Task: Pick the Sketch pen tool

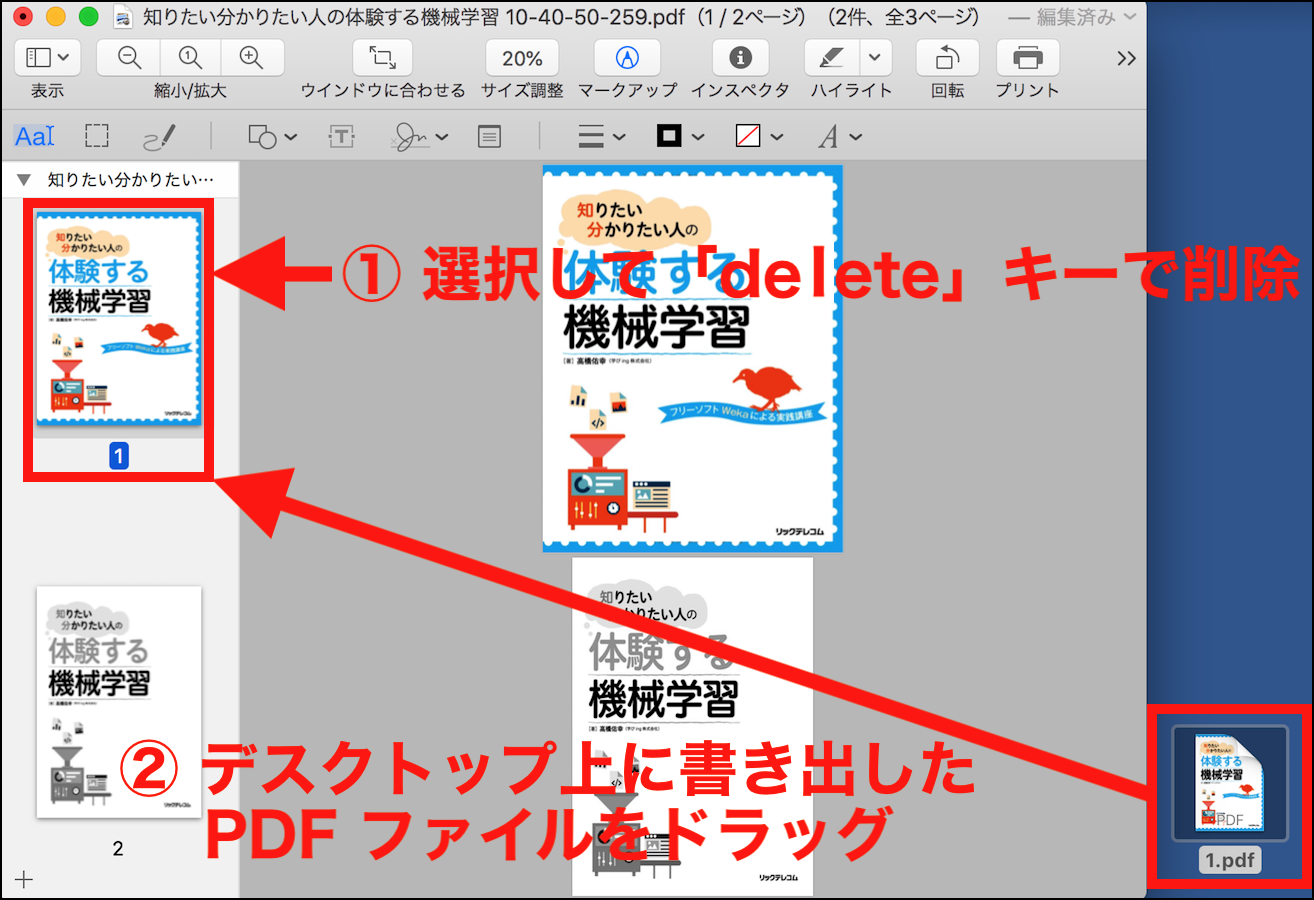Action: [x=160, y=136]
